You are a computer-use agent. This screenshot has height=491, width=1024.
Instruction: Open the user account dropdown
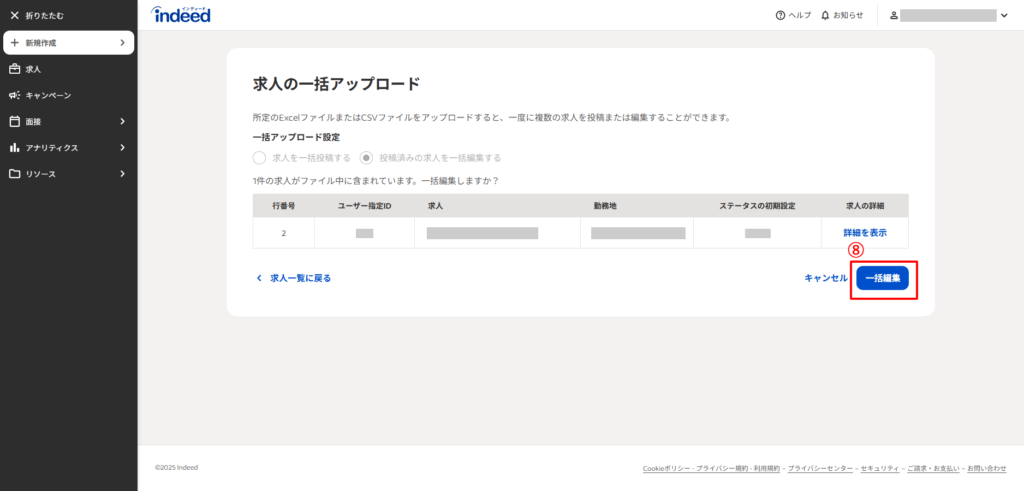point(1003,16)
